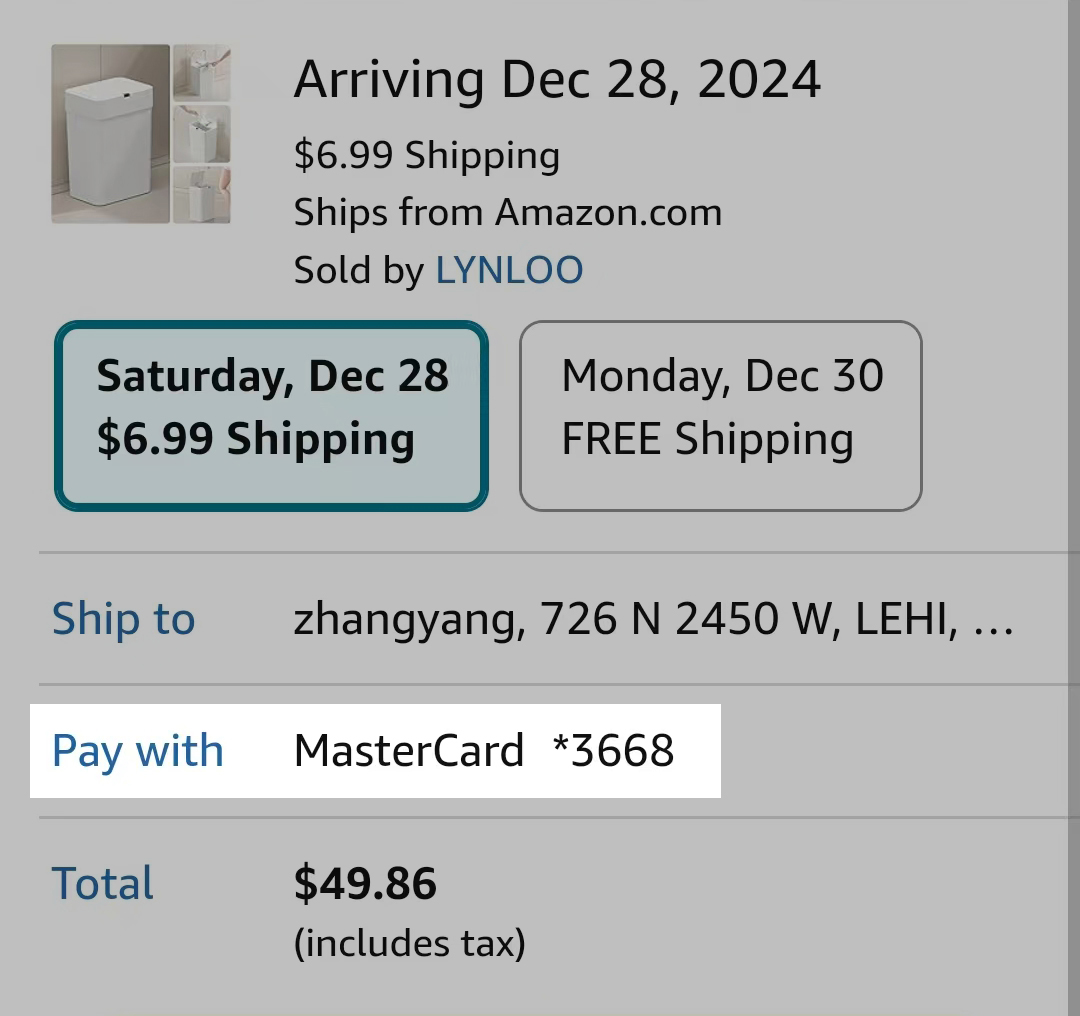
Task: Click the "Total" label
Action: click(x=103, y=884)
